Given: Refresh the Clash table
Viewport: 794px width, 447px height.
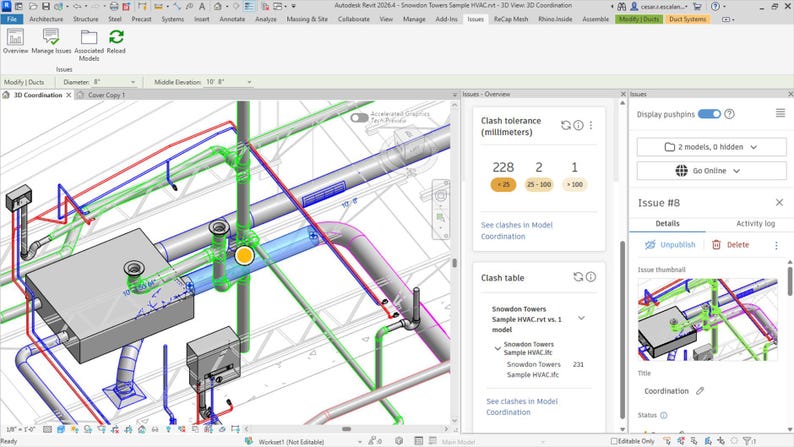Looking at the screenshot, I should [x=578, y=277].
